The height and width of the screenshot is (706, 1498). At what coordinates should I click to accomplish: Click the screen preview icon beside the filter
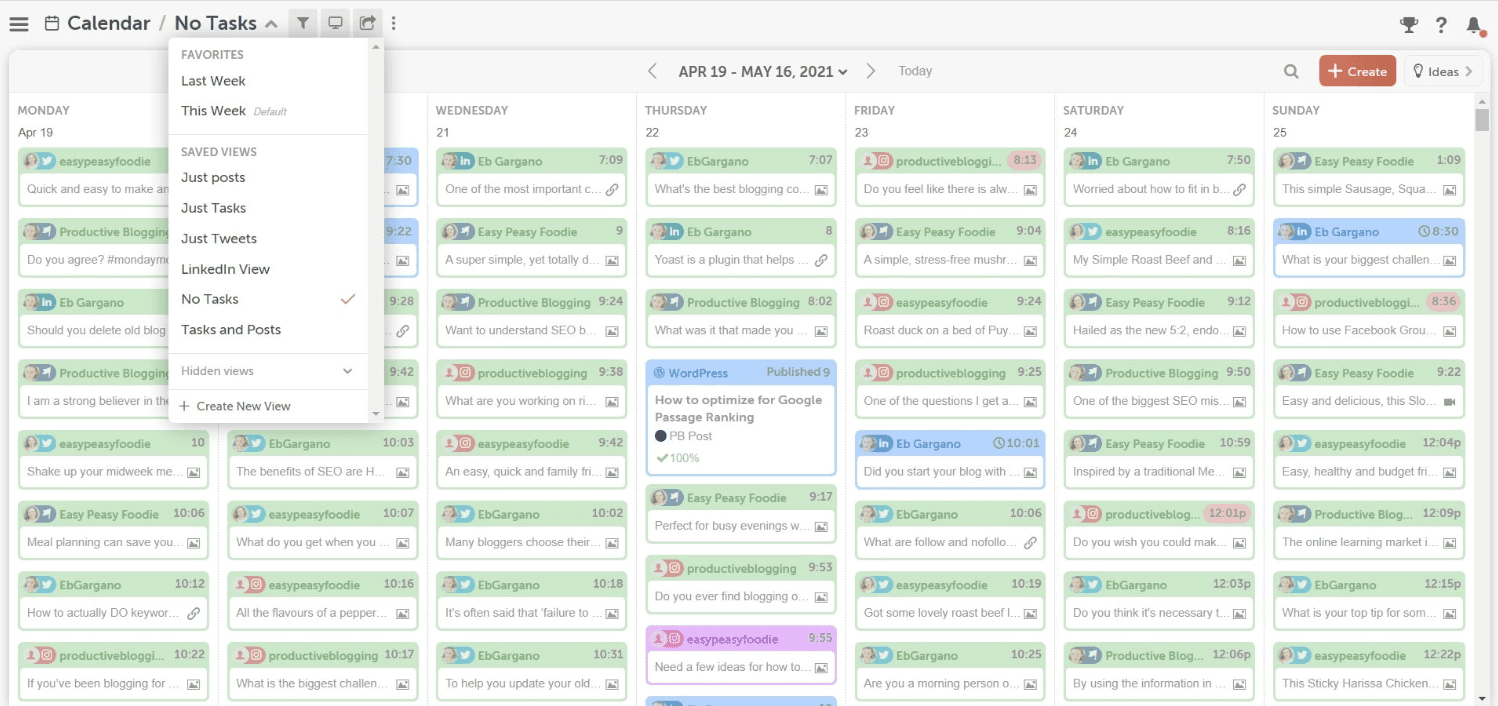(334, 22)
